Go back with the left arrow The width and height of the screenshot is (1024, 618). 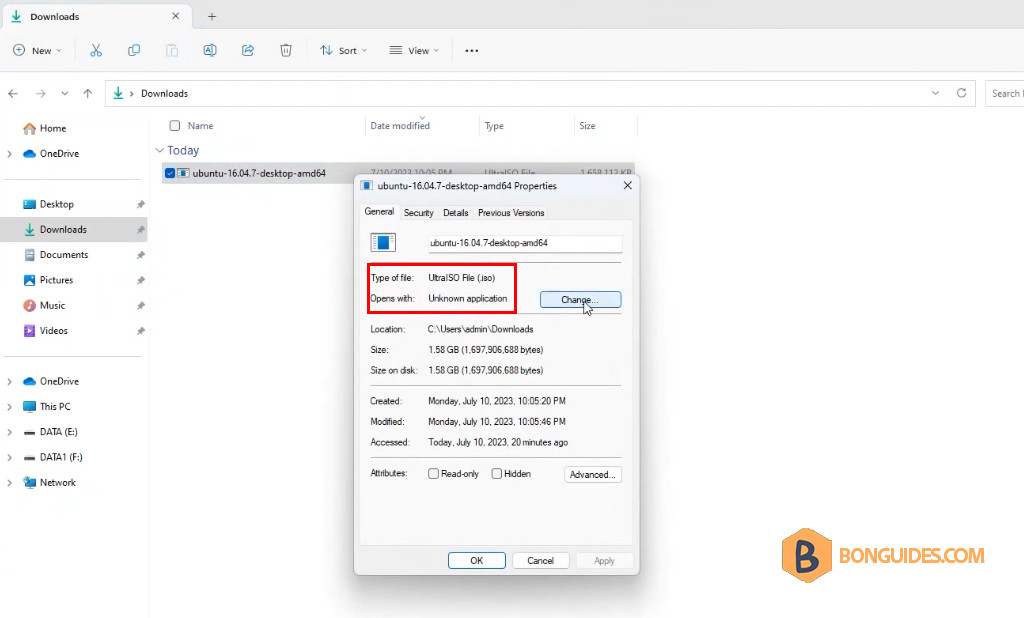pyautogui.click(x=13, y=93)
